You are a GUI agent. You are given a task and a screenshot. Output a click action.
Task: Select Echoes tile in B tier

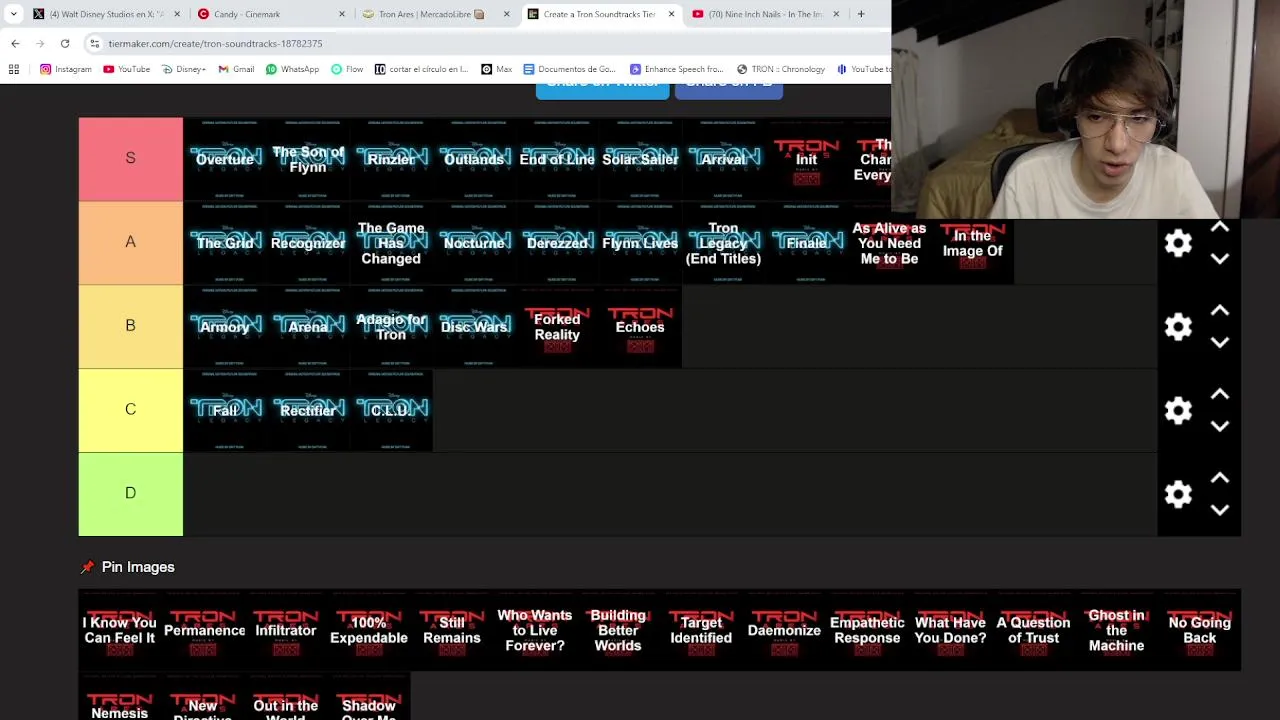[640, 327]
